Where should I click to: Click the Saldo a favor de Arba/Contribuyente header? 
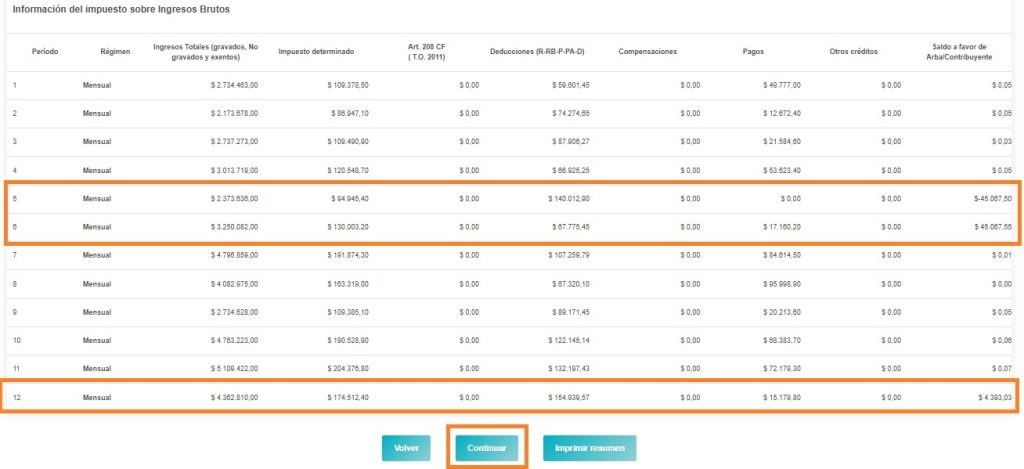(959, 51)
